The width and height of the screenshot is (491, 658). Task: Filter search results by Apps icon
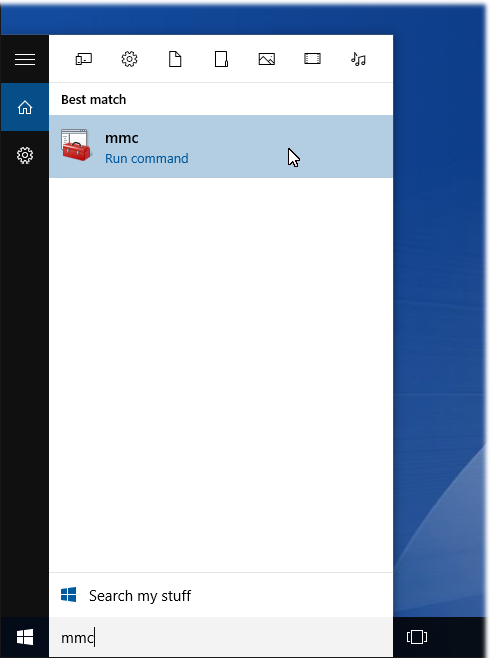point(84,59)
